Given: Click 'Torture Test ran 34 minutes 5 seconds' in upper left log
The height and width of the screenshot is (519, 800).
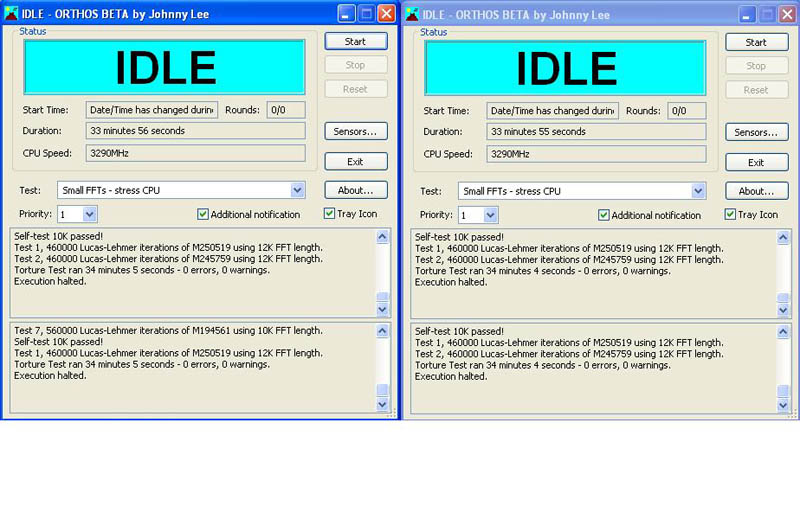Looking at the screenshot, I should pyautogui.click(x=142, y=270).
